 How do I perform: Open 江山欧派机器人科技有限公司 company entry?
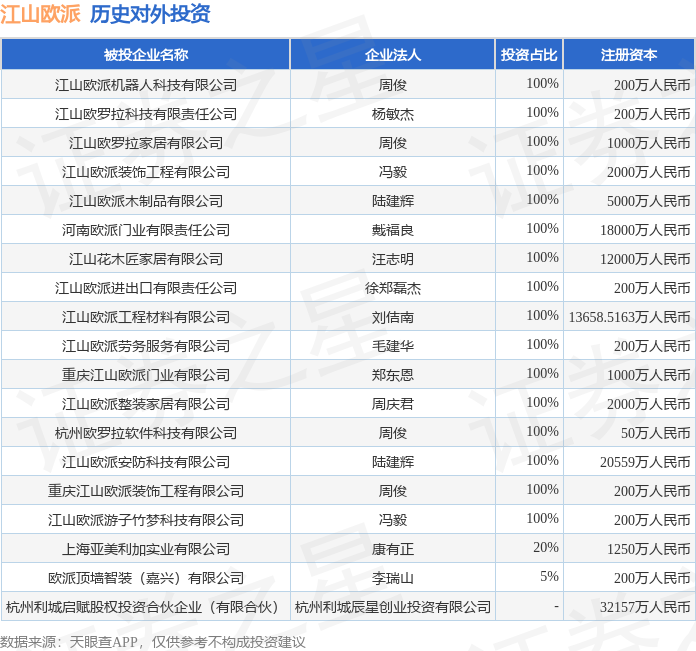146,85
